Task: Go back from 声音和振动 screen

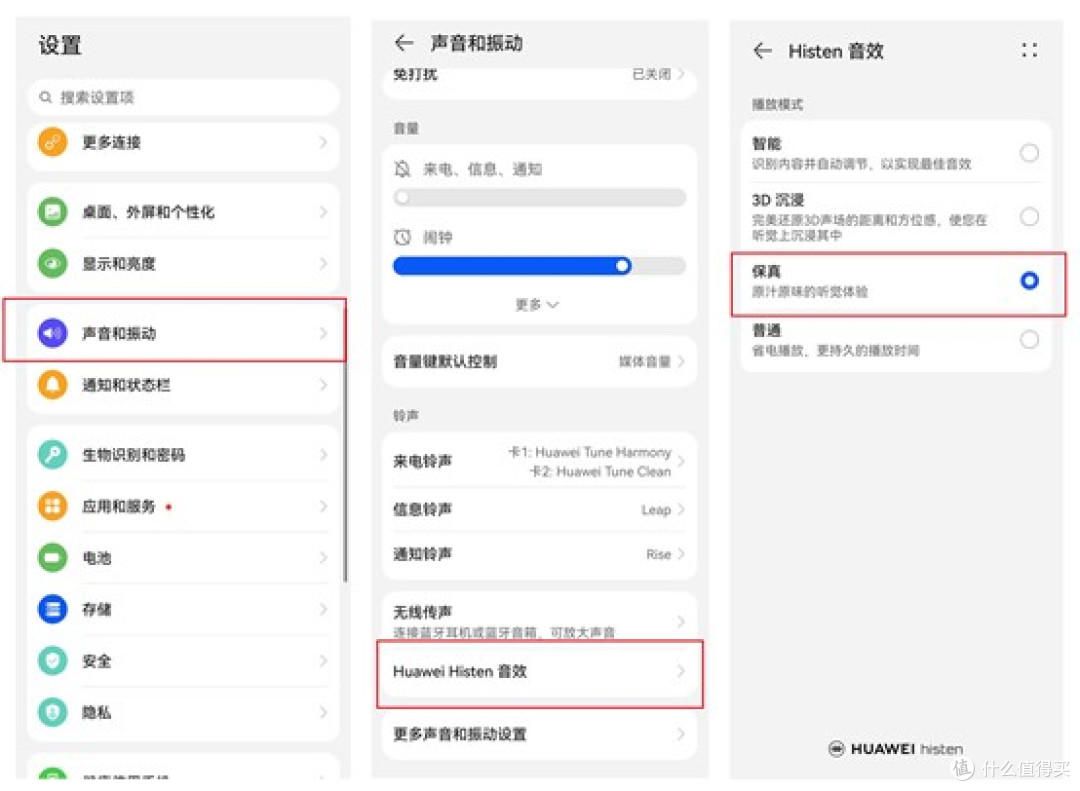Action: tap(404, 43)
